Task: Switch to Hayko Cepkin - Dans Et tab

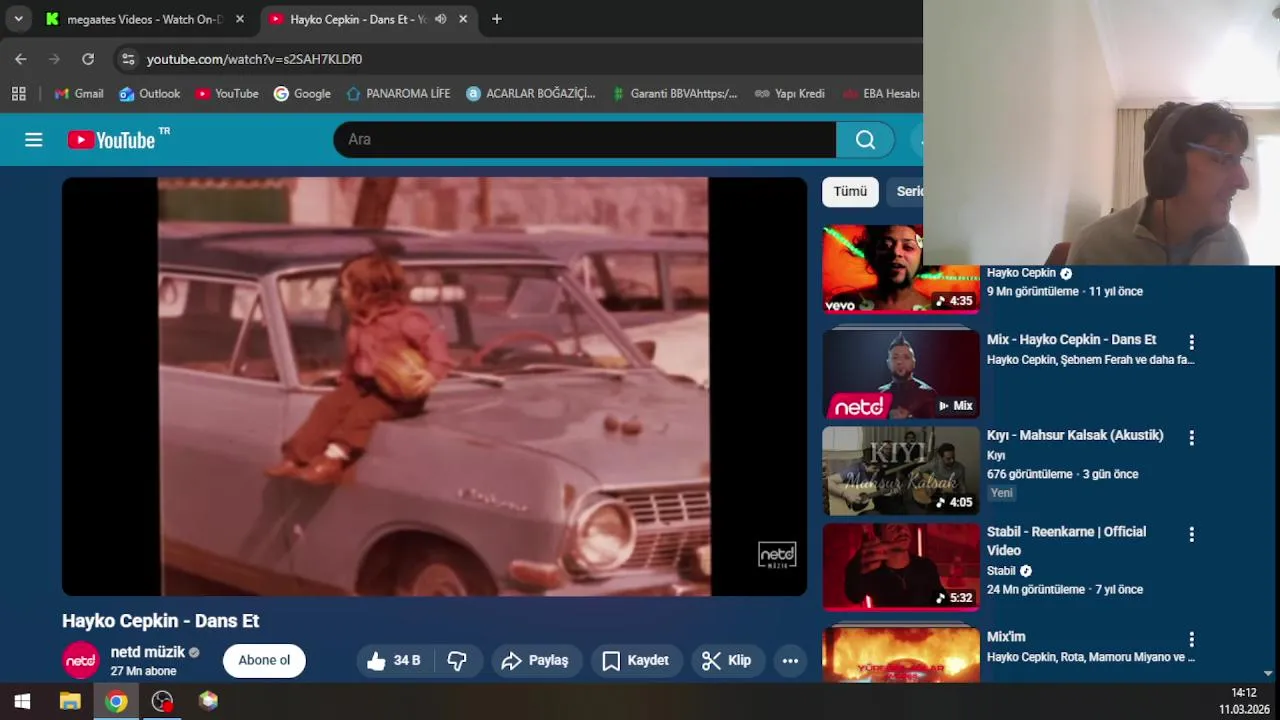Action: coord(357,19)
